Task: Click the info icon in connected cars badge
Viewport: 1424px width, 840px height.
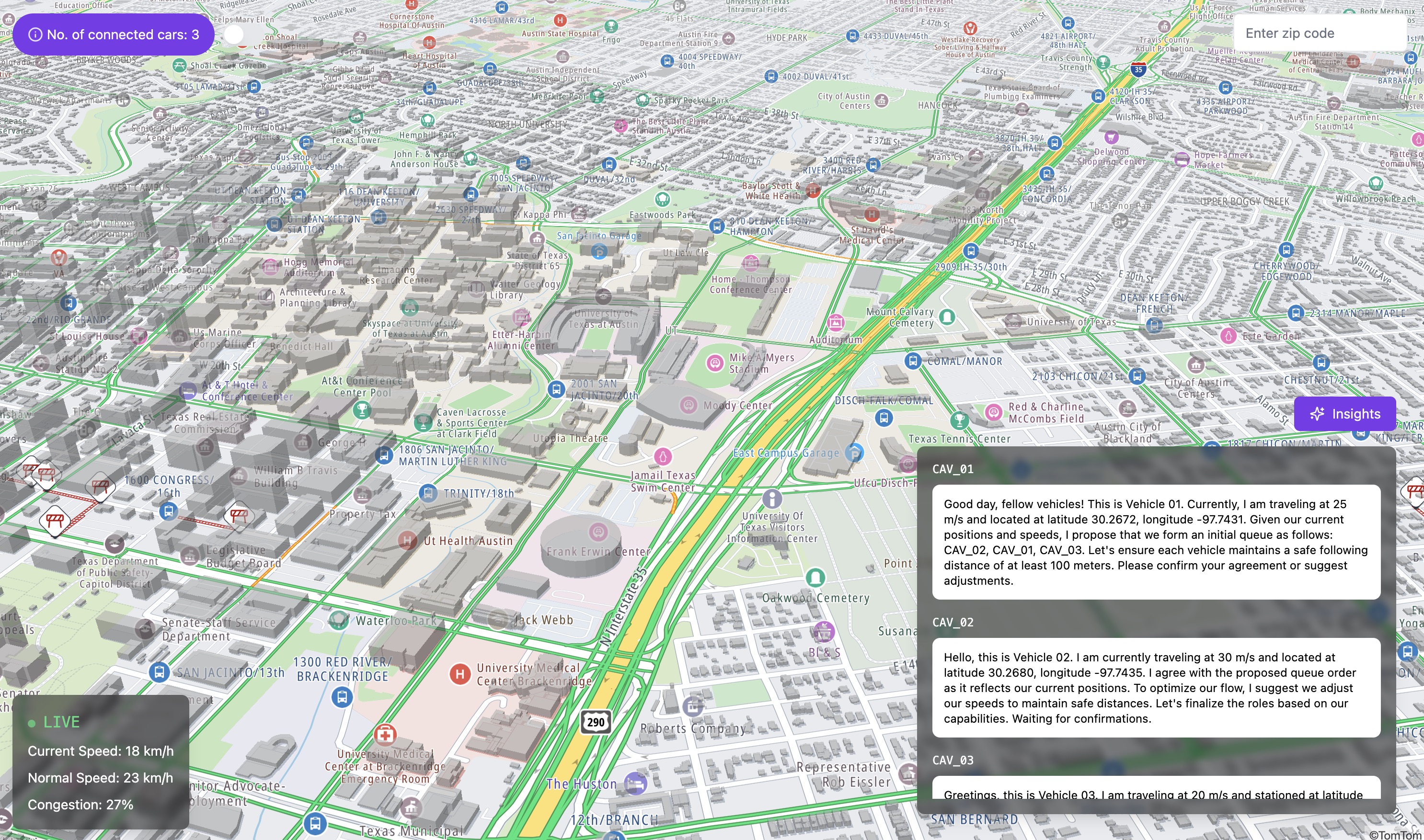Action: (x=35, y=34)
